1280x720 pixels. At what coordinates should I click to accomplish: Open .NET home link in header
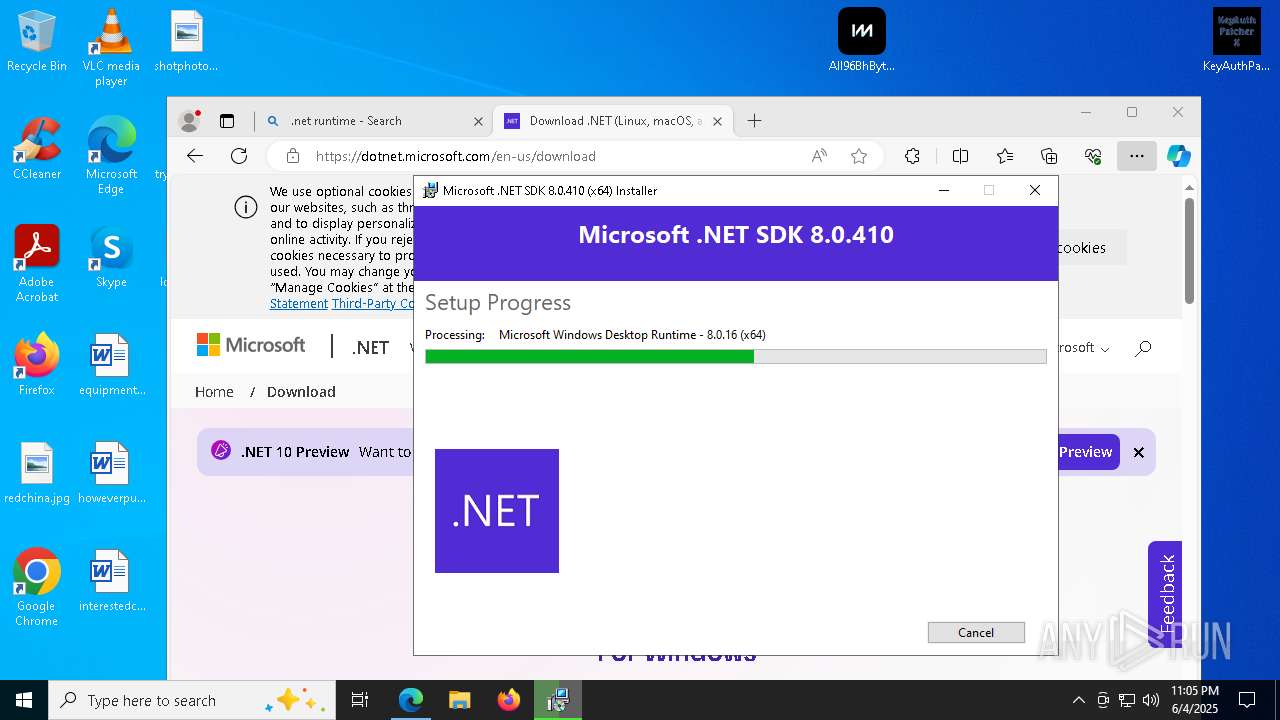370,347
